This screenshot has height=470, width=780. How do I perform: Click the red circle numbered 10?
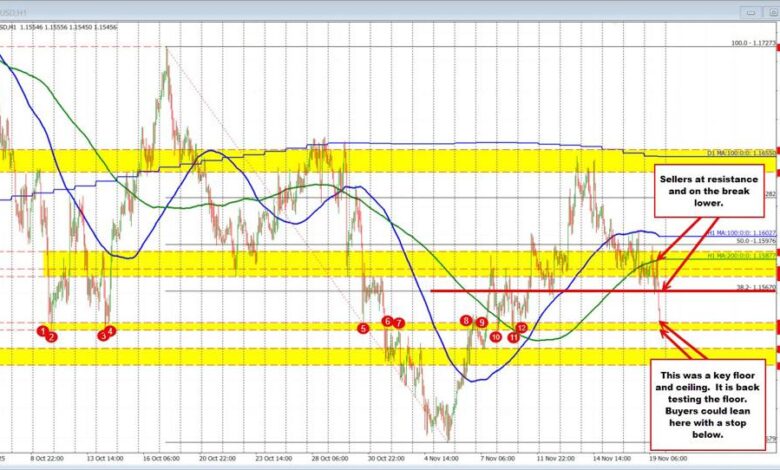pyautogui.click(x=496, y=337)
